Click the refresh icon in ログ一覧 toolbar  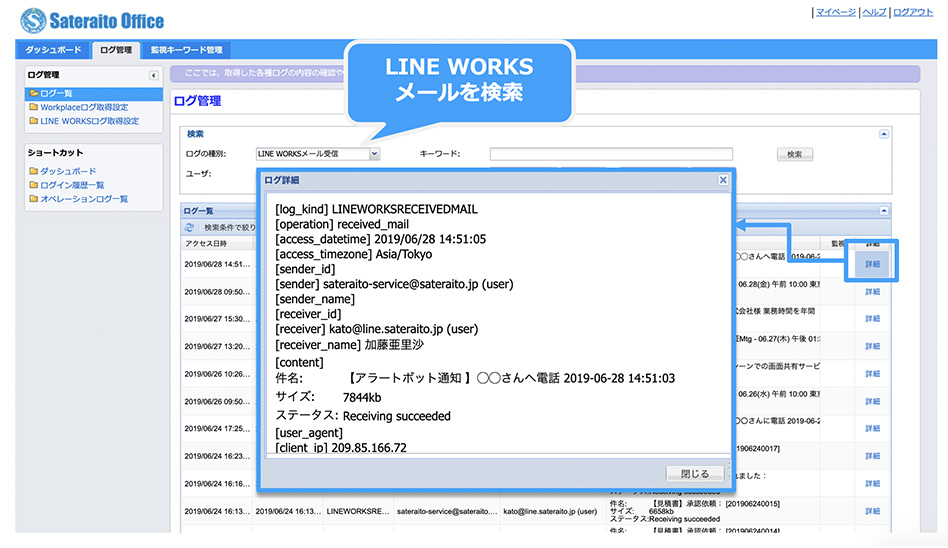point(189,227)
